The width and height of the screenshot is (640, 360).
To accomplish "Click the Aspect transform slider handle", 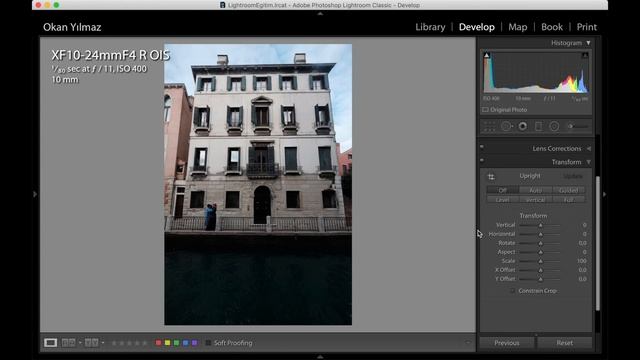I will [x=540, y=252].
